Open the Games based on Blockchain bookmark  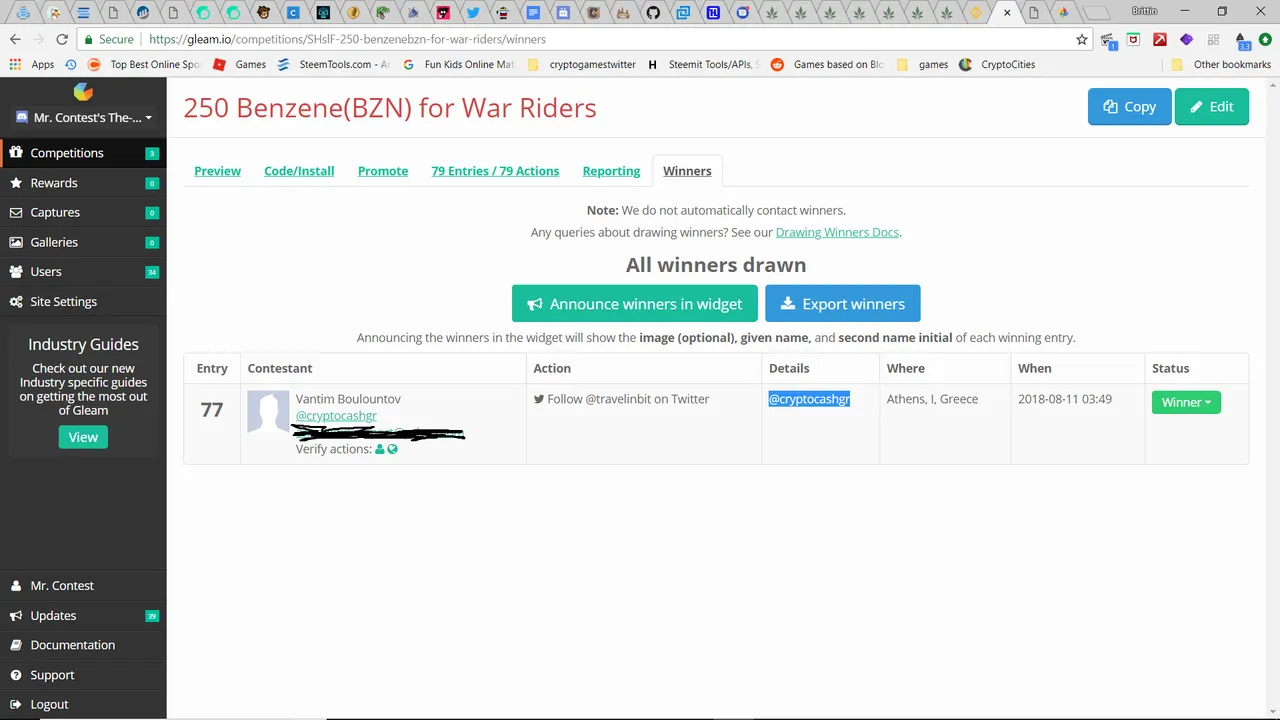click(x=827, y=64)
